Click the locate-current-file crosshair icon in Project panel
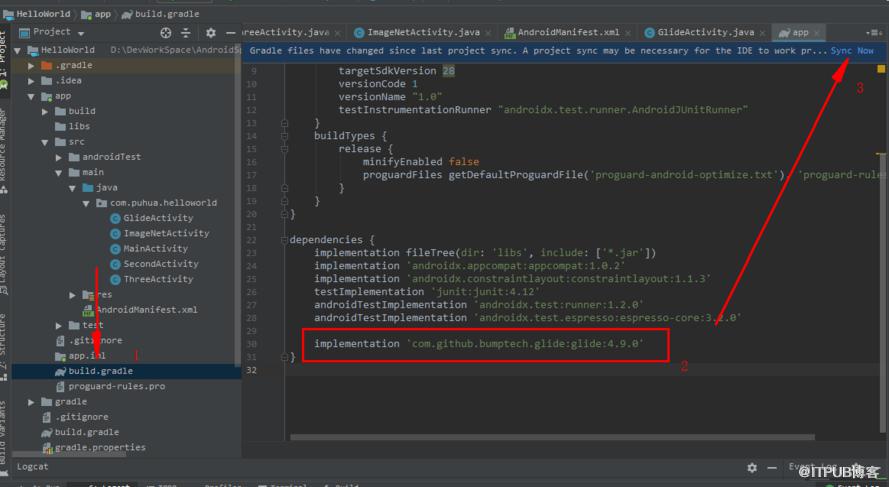Screen dimensions: 889x487 (x=166, y=33)
